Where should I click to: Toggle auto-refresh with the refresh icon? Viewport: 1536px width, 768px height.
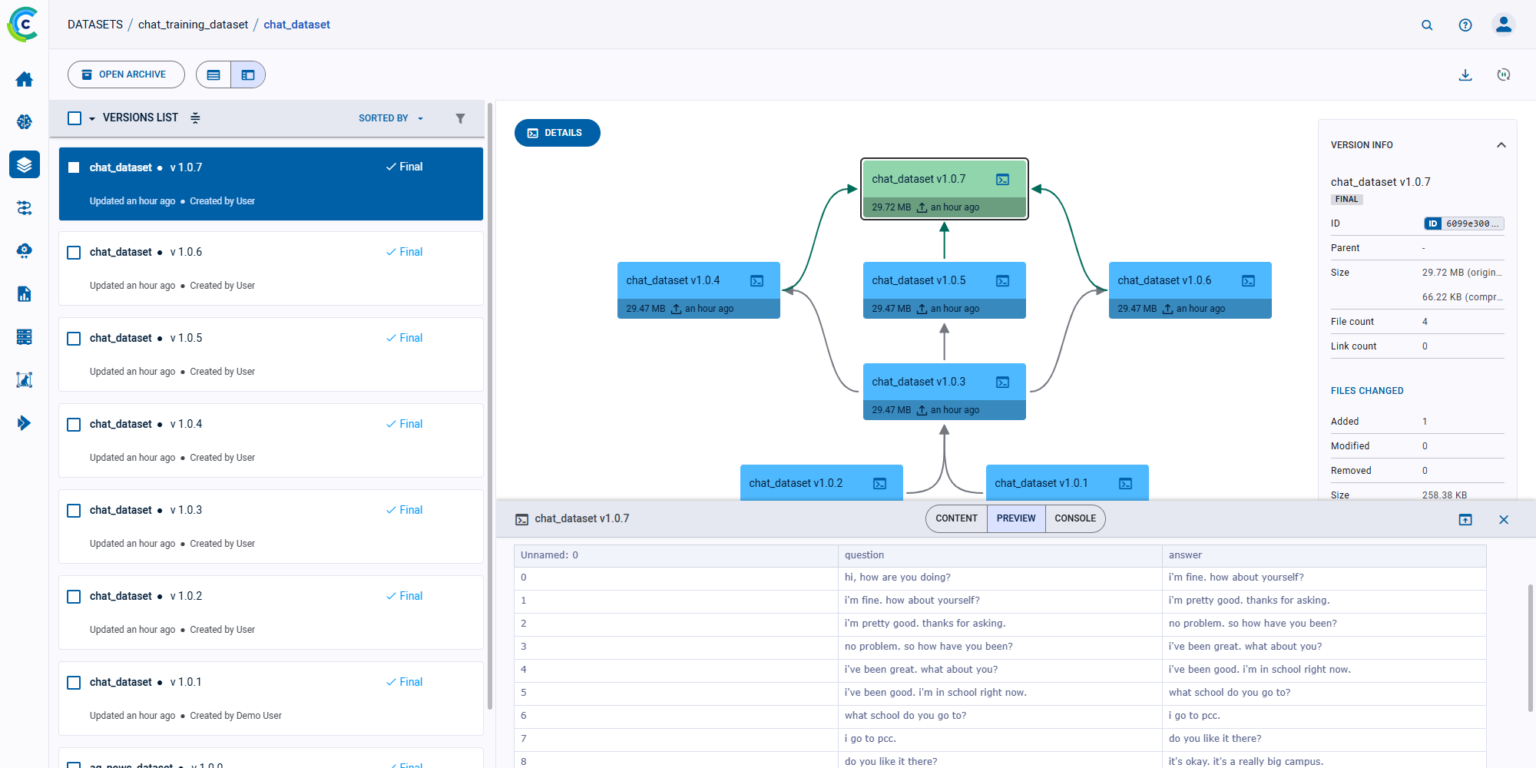[1504, 74]
